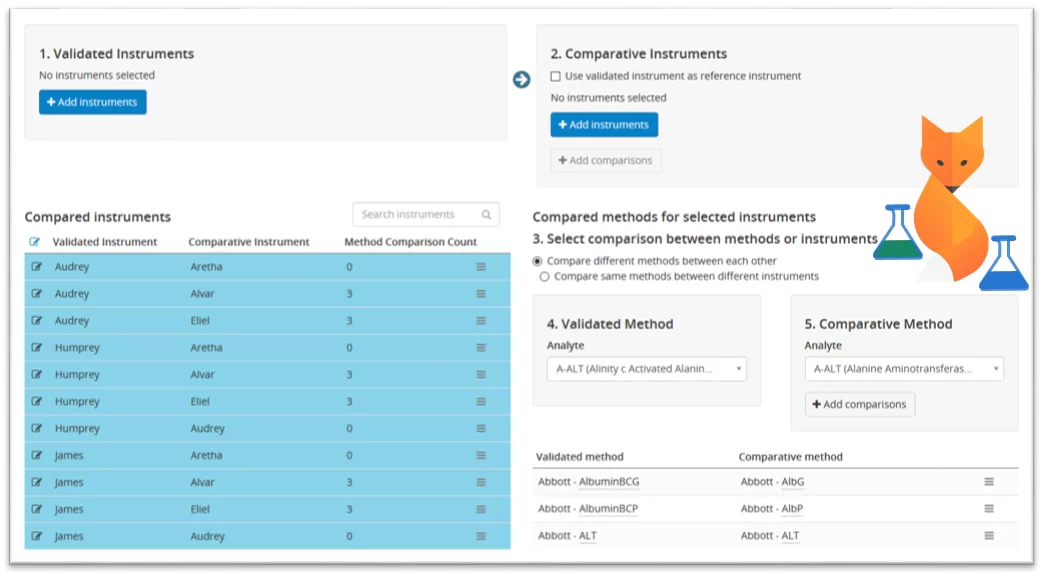Open Validated Method analyte dropdown
1042x572 pixels.
pyautogui.click(x=647, y=369)
